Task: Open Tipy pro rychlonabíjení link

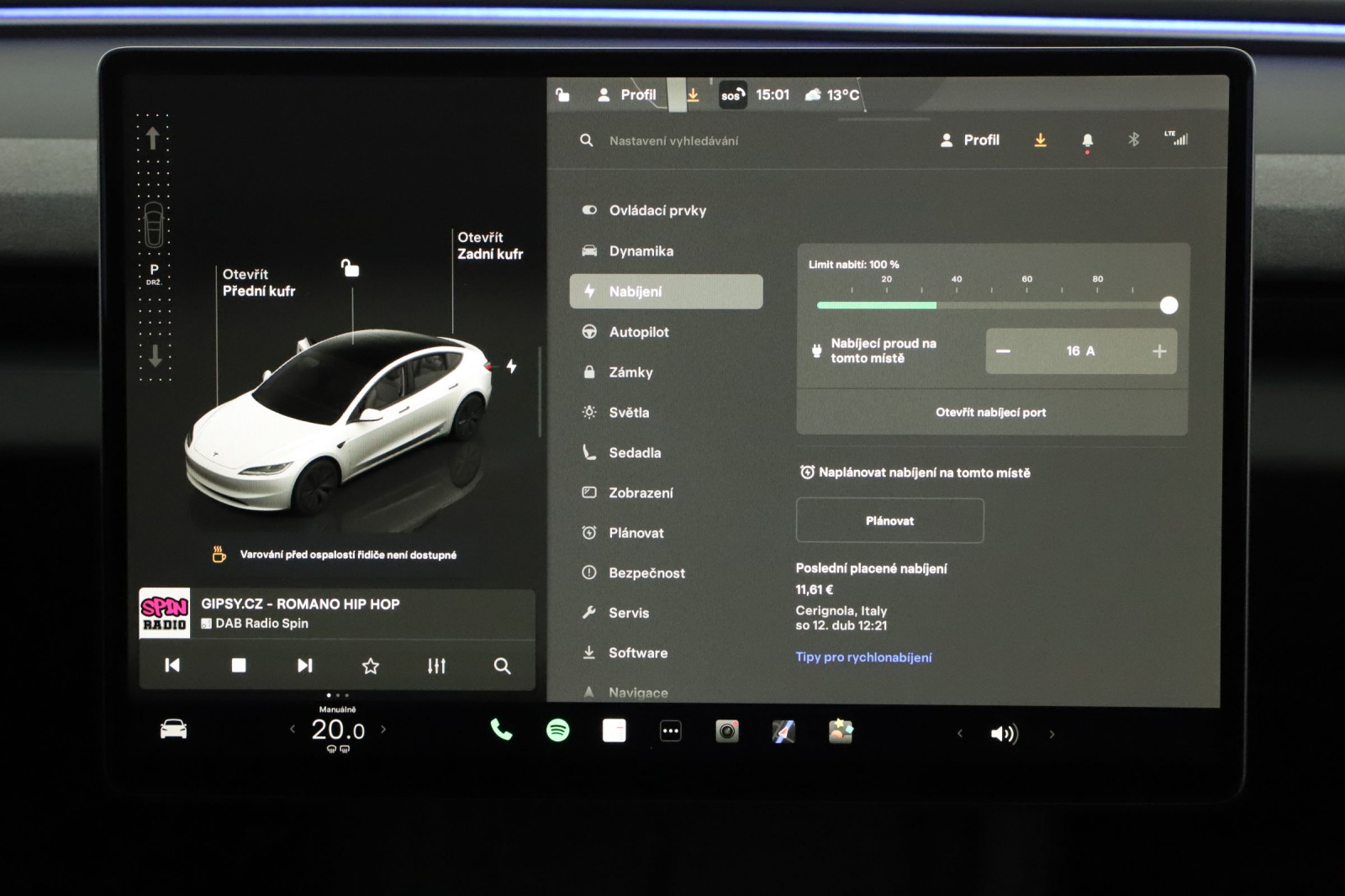Action: coord(863,657)
